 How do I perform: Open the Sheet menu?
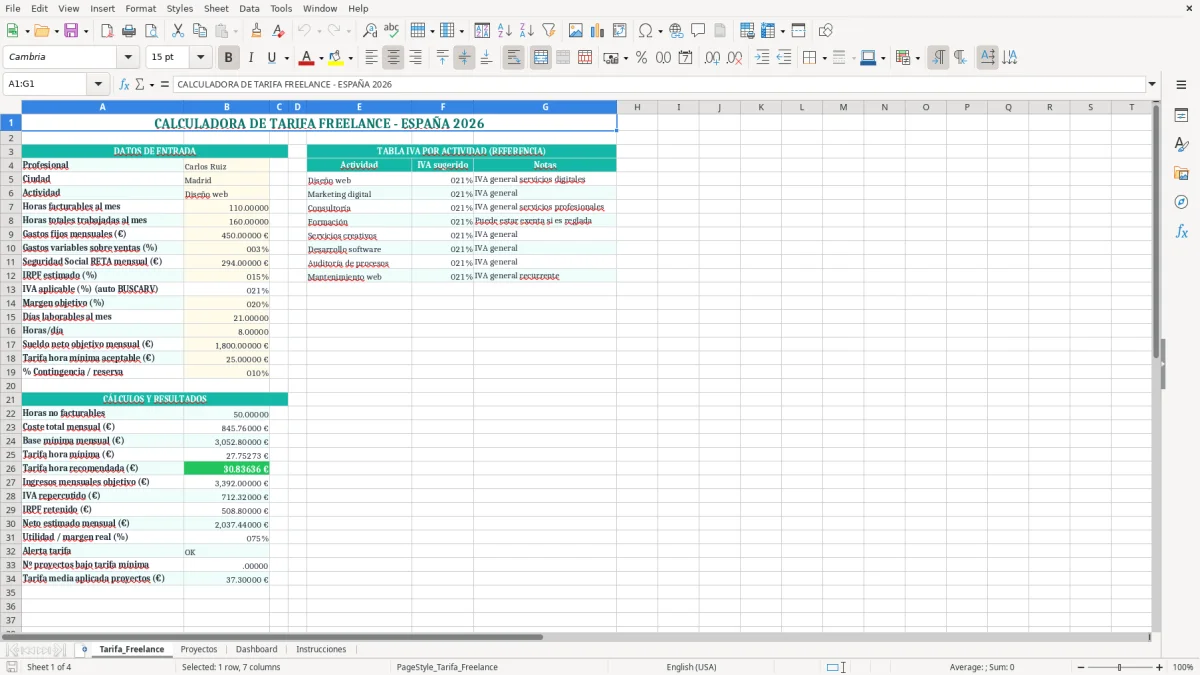tap(216, 8)
